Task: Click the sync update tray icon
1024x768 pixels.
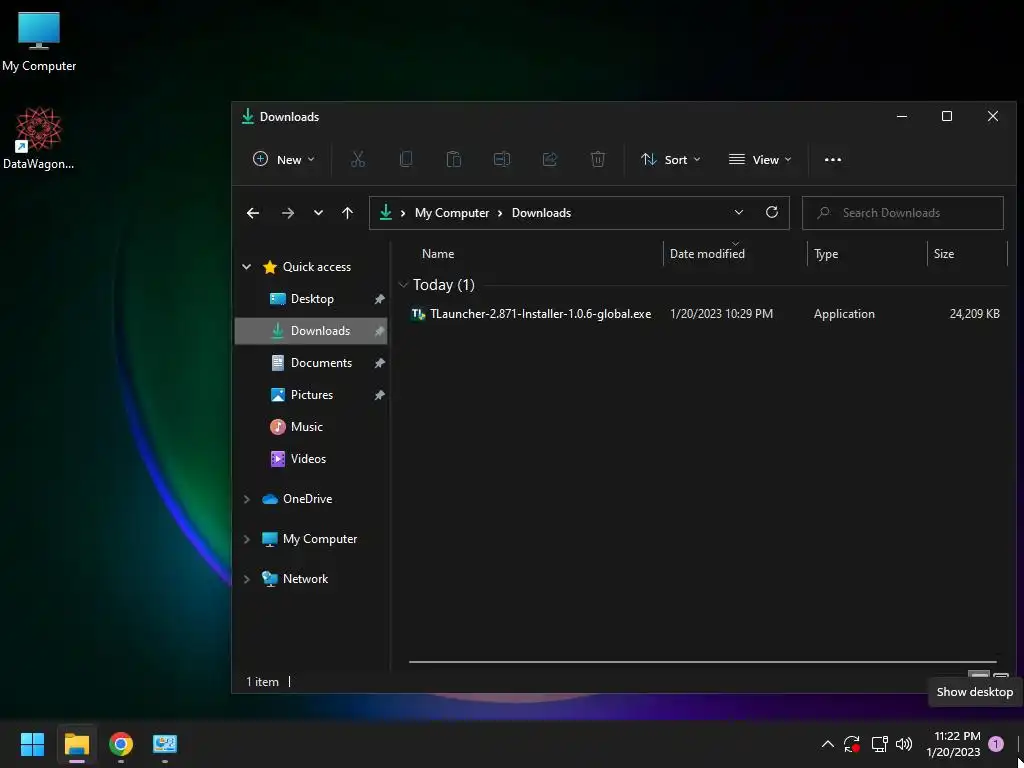Action: pos(852,744)
